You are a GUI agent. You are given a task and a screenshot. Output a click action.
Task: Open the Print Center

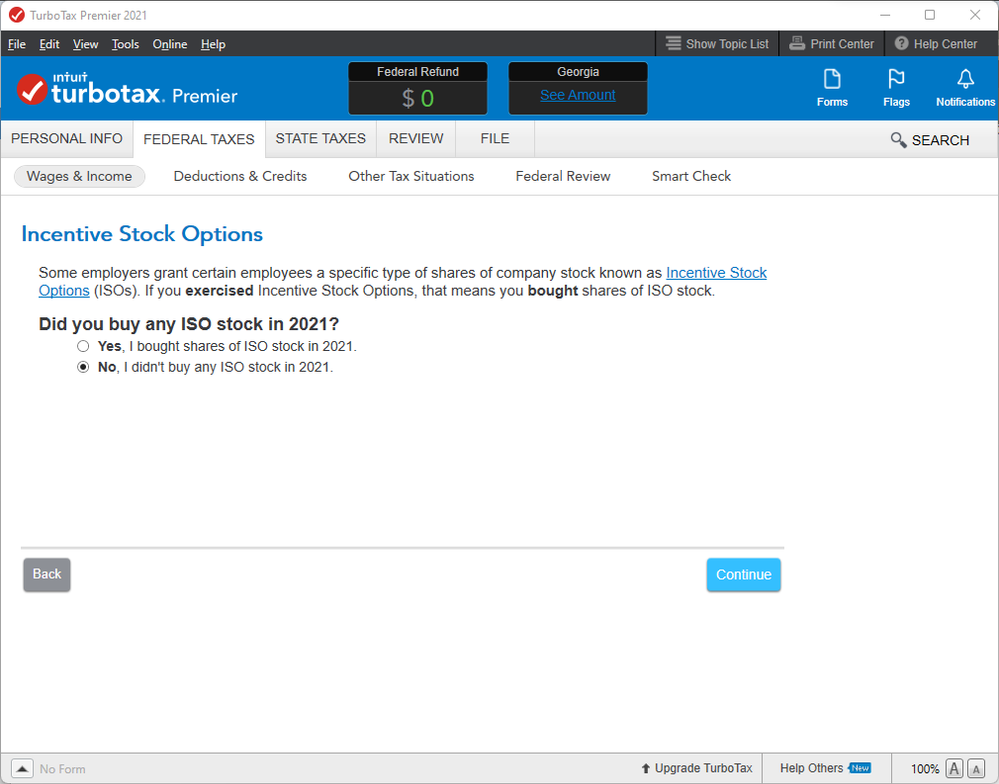coord(831,44)
